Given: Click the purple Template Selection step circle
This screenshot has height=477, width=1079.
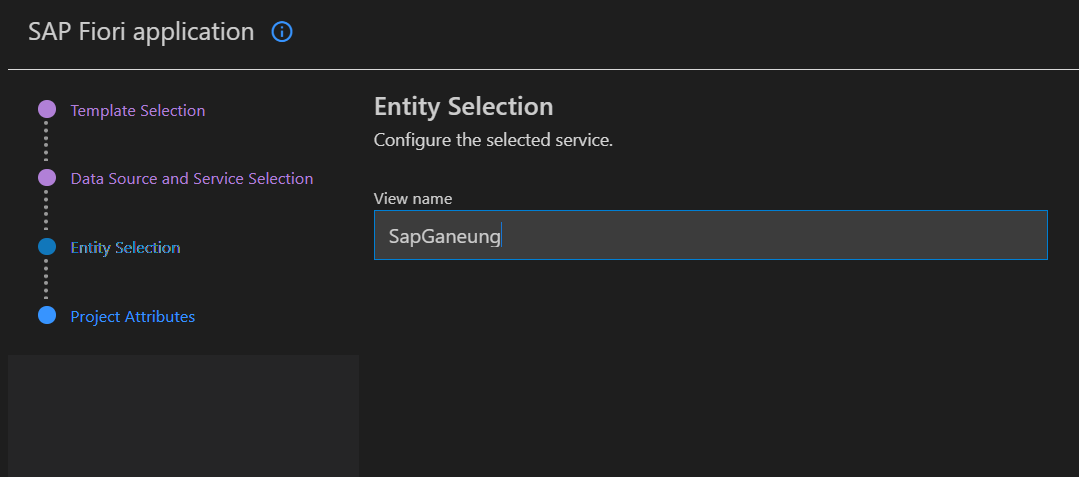Looking at the screenshot, I should click(47, 109).
